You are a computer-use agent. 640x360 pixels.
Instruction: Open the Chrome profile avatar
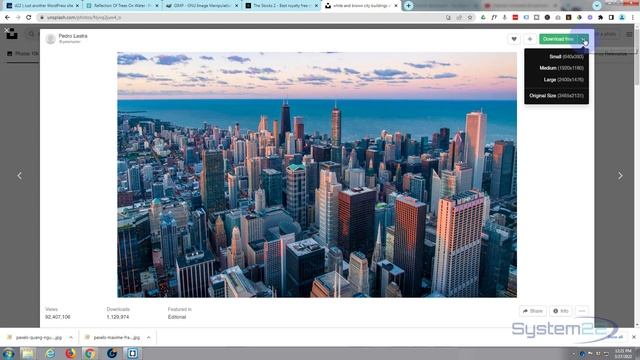(622, 18)
